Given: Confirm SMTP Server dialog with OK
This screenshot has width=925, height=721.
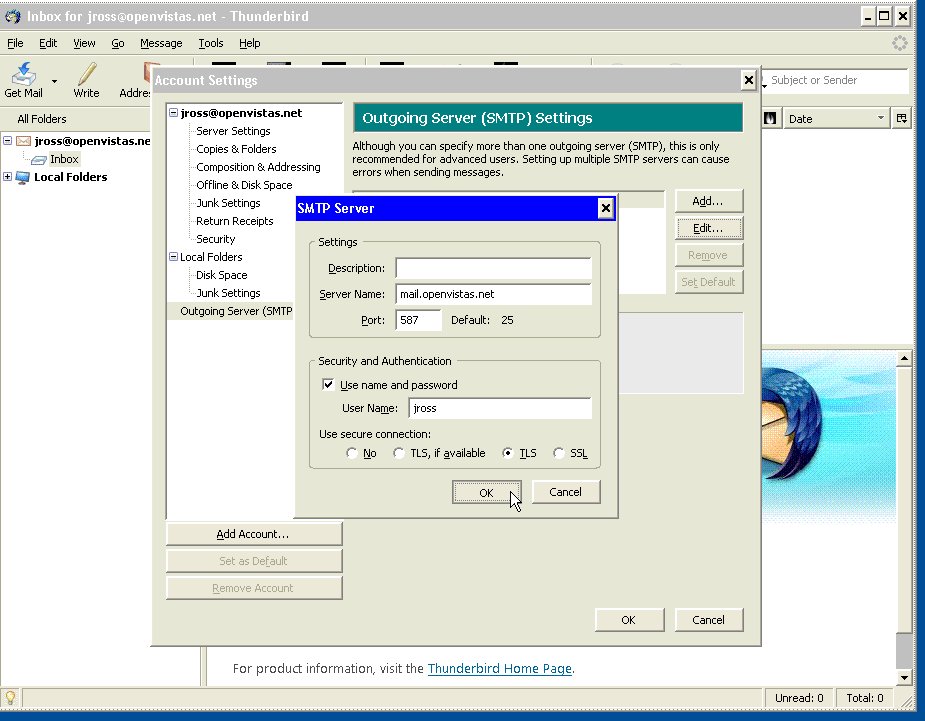Looking at the screenshot, I should (x=487, y=492).
